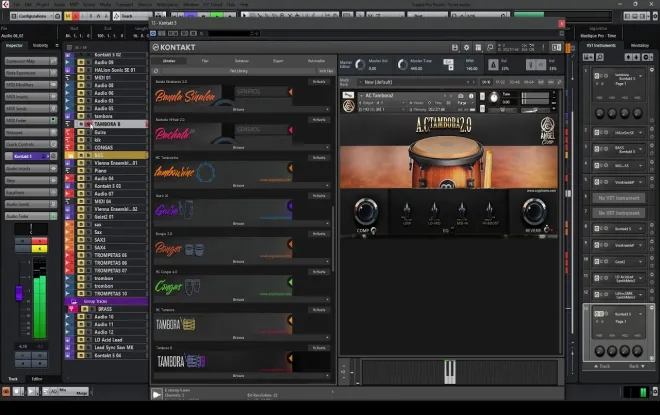Image resolution: width=660 pixels, height=415 pixels.
Task: Click the wrench icon of AC Tambora2
Action: 348,96
